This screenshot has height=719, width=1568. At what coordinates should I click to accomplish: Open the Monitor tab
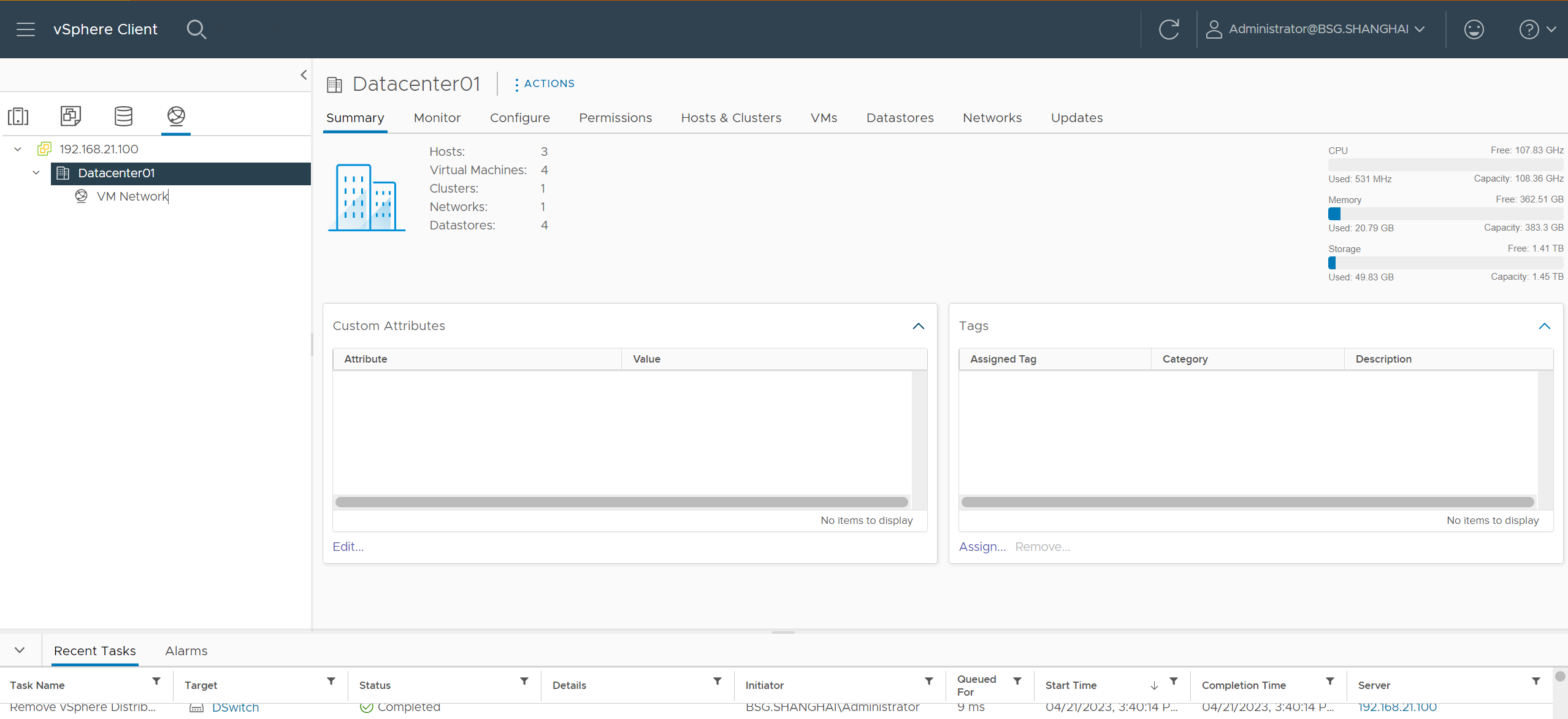pyautogui.click(x=437, y=118)
